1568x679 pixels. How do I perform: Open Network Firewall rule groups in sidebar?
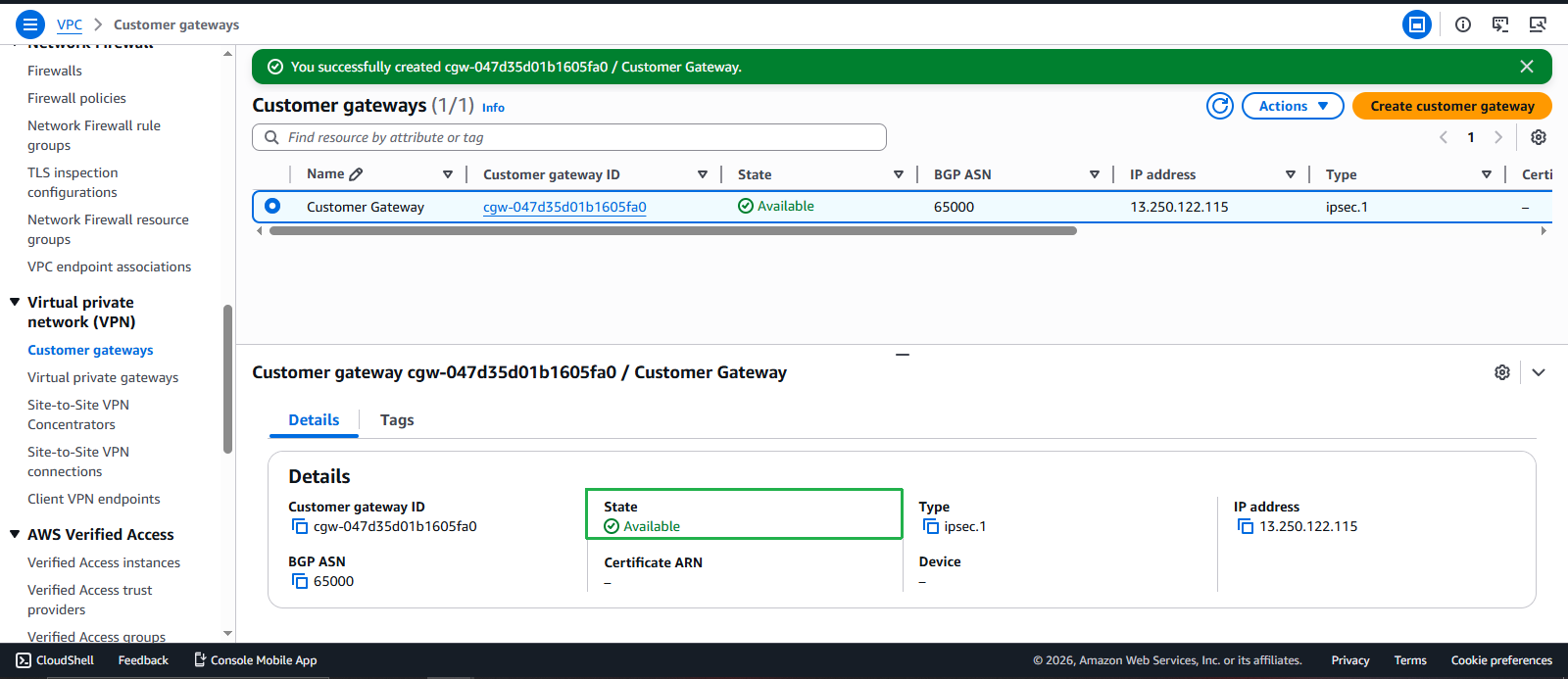94,135
